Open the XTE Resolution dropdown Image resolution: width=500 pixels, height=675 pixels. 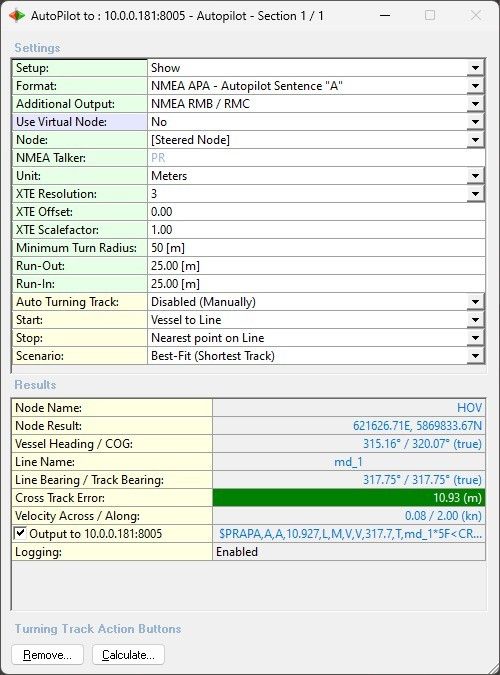475,194
